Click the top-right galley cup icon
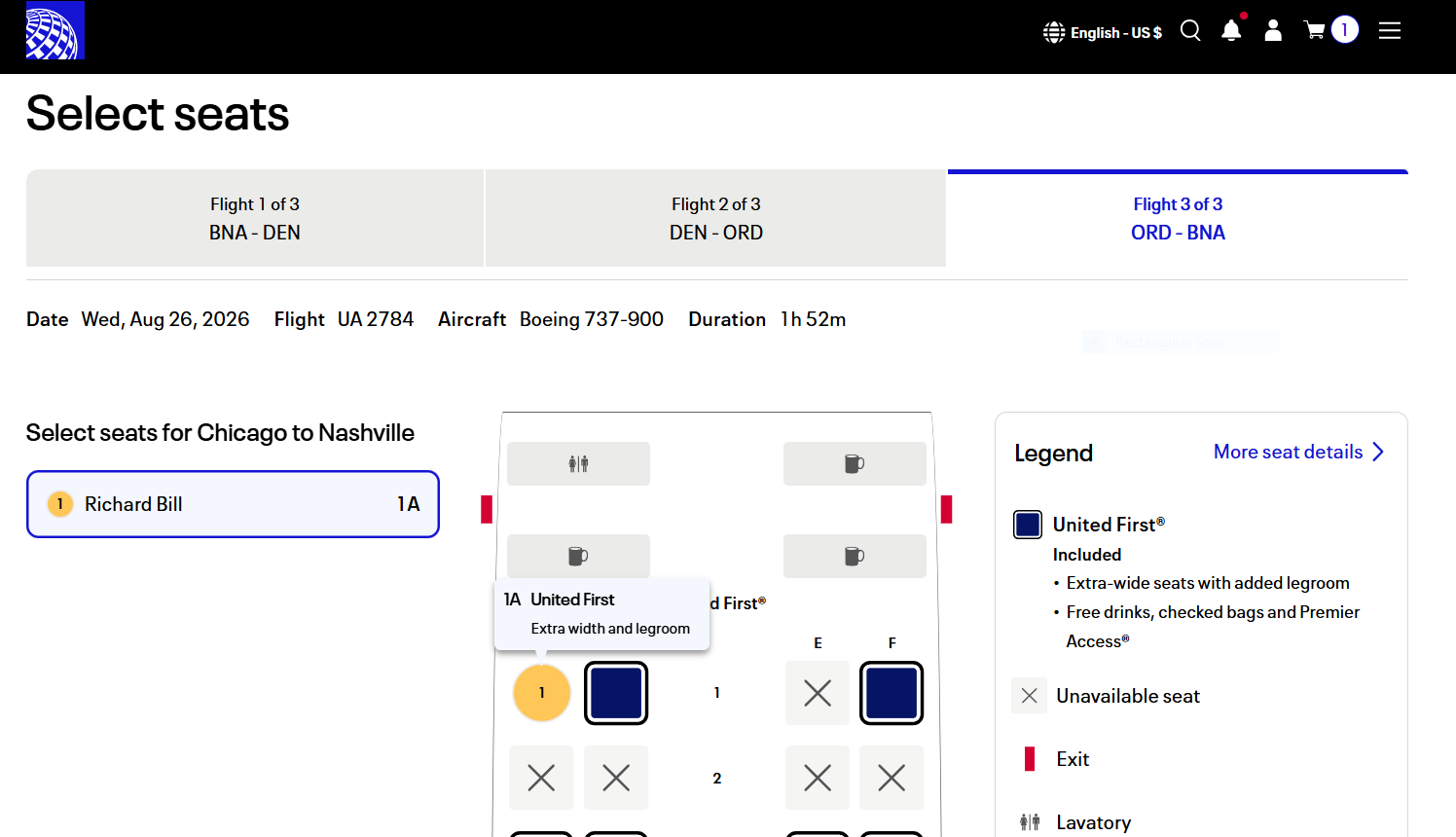1456x837 pixels. (x=855, y=463)
